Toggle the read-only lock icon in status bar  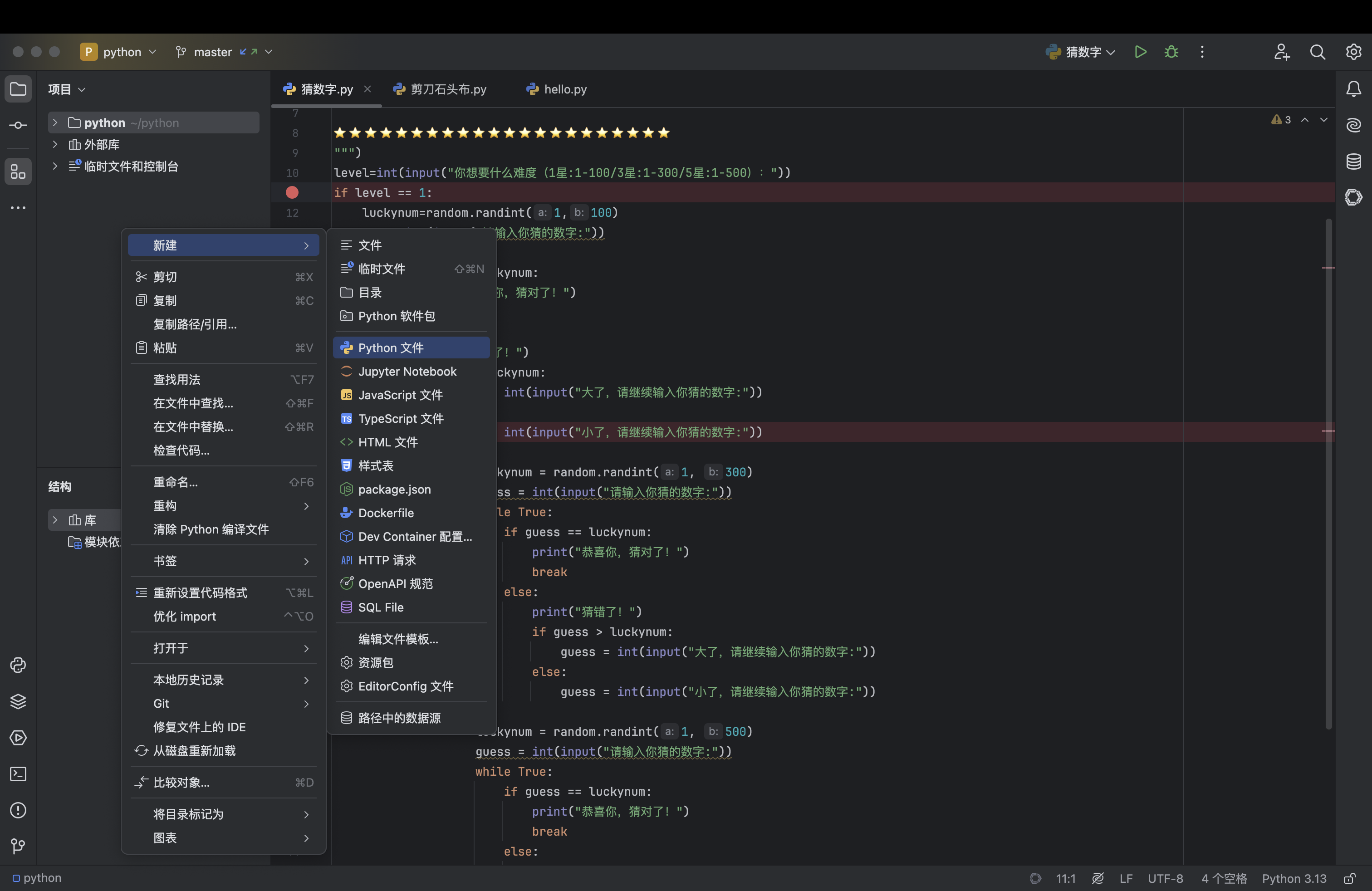1349,878
